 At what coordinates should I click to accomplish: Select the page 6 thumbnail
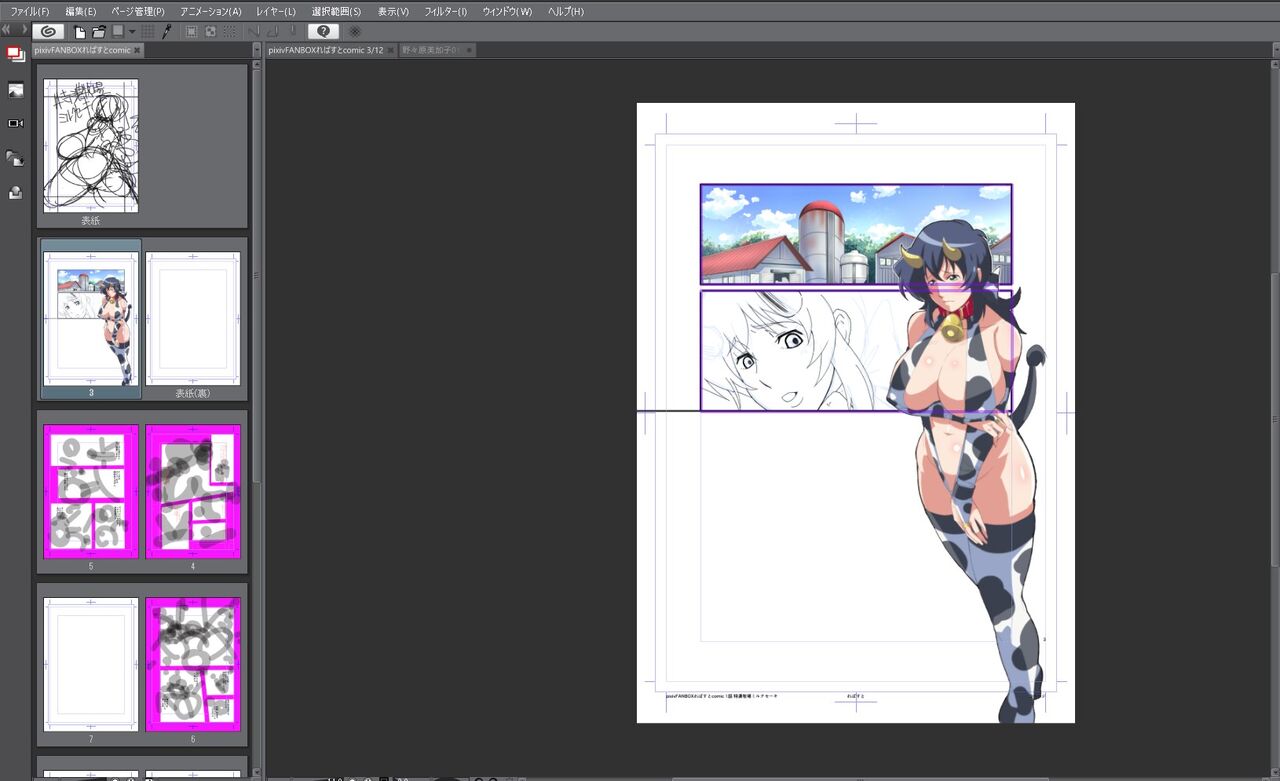193,664
